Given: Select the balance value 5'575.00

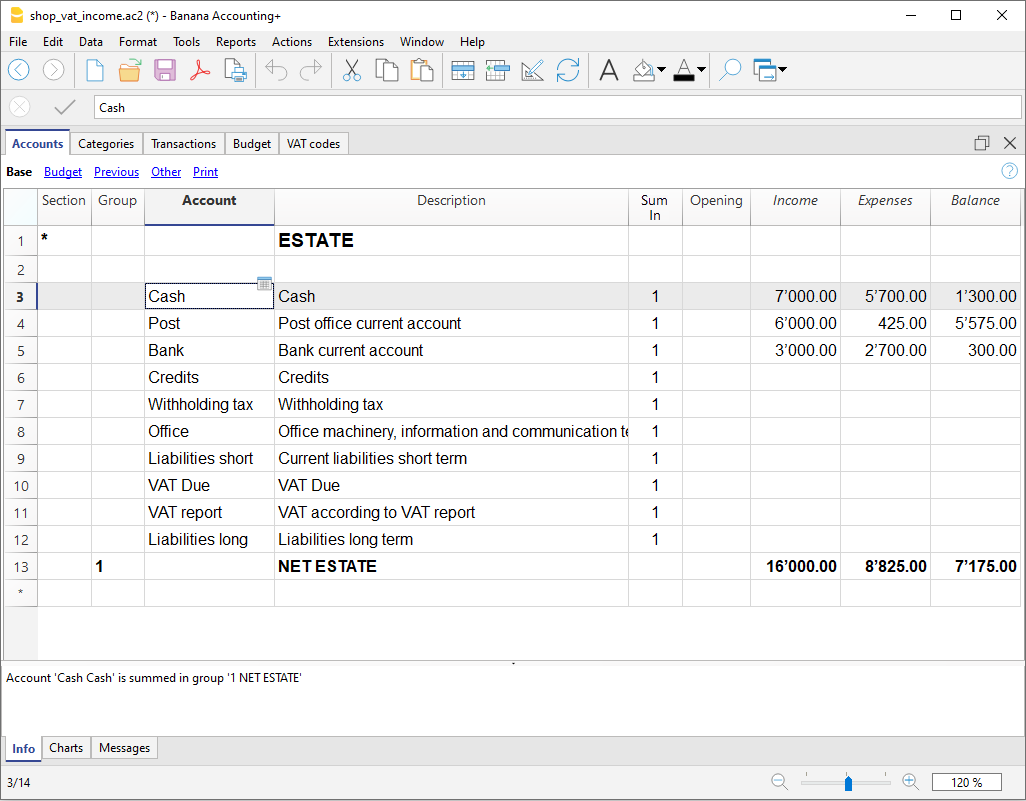Looking at the screenshot, I should [976, 323].
